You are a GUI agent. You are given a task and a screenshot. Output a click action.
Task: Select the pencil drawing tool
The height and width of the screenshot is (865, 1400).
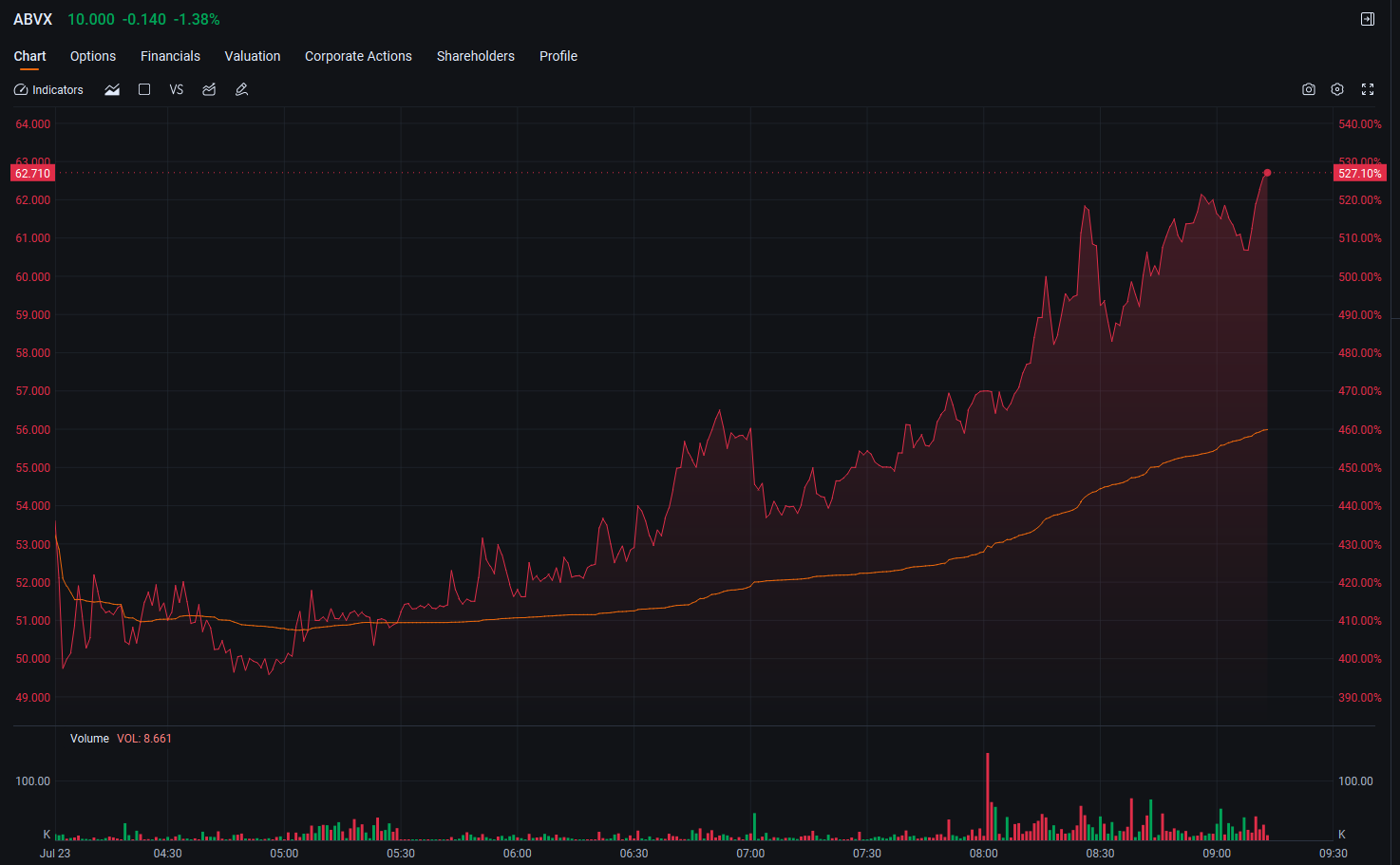click(241, 89)
